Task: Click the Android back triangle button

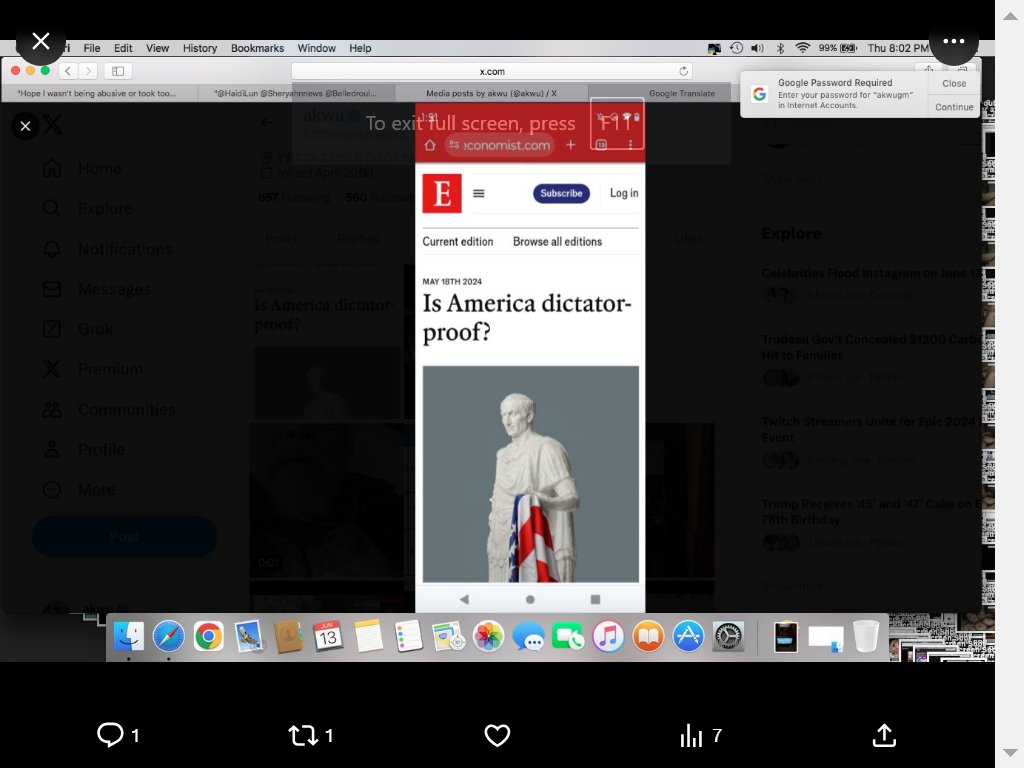Action: 464,600
